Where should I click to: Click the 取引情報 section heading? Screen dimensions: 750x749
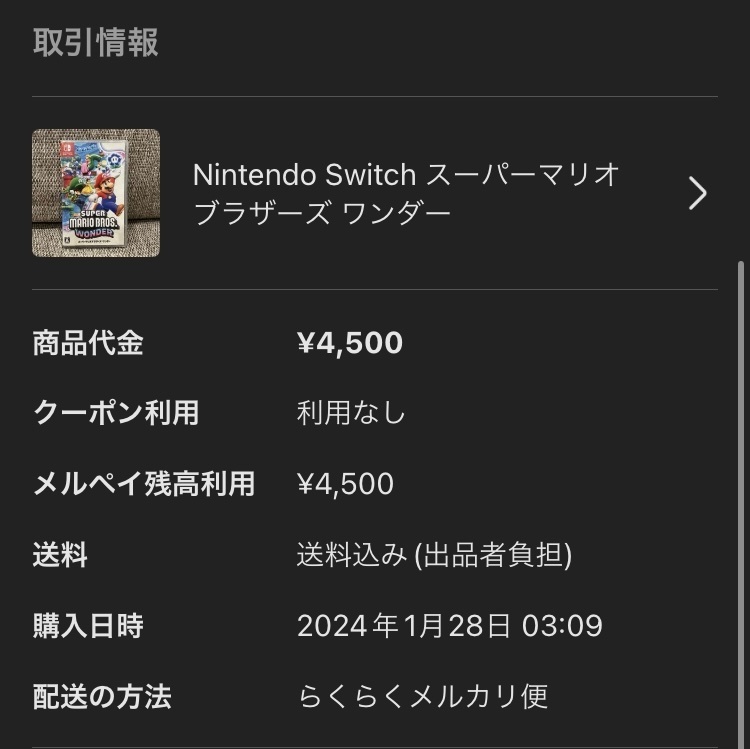tap(96, 43)
